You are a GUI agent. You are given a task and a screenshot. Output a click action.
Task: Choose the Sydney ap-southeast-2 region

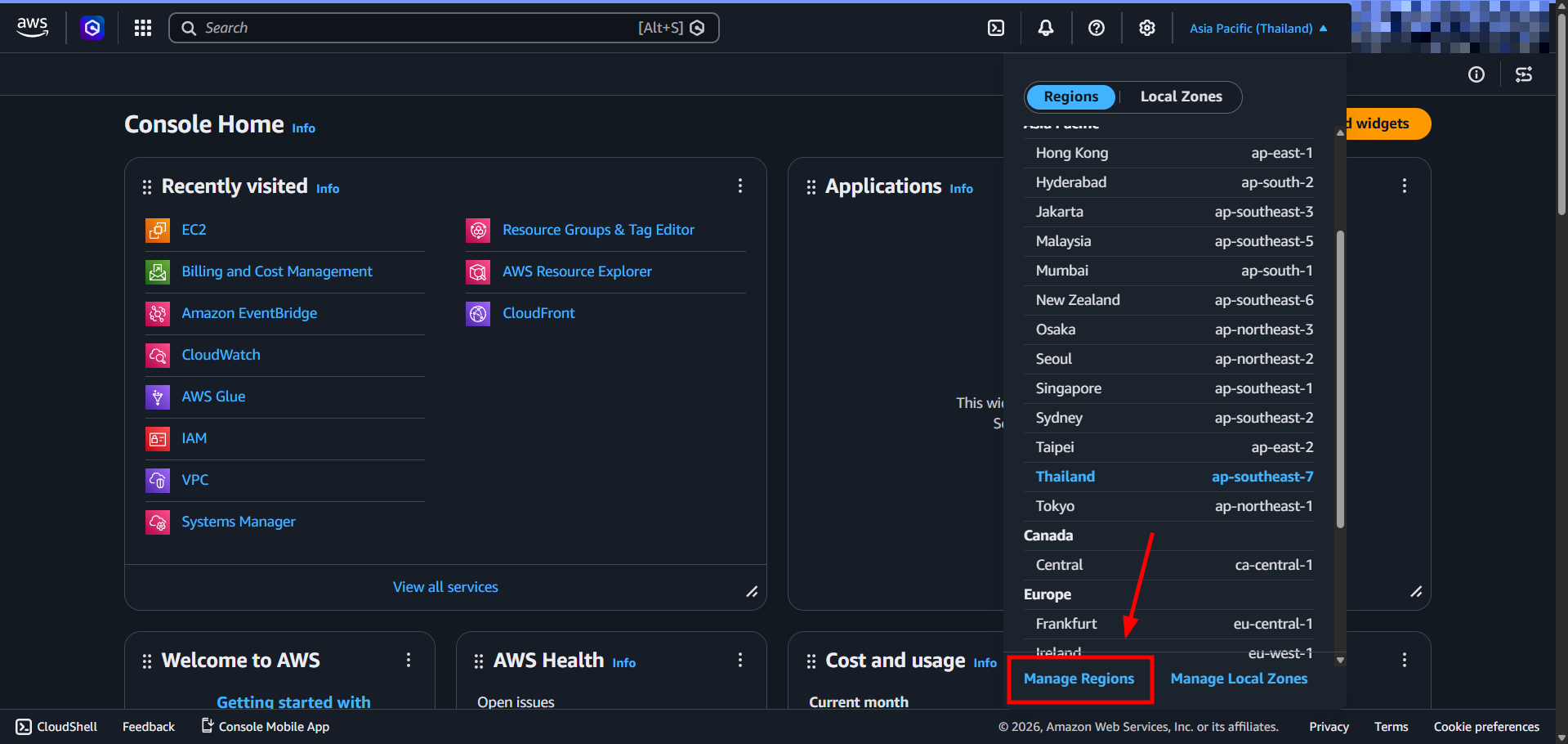coord(1168,418)
